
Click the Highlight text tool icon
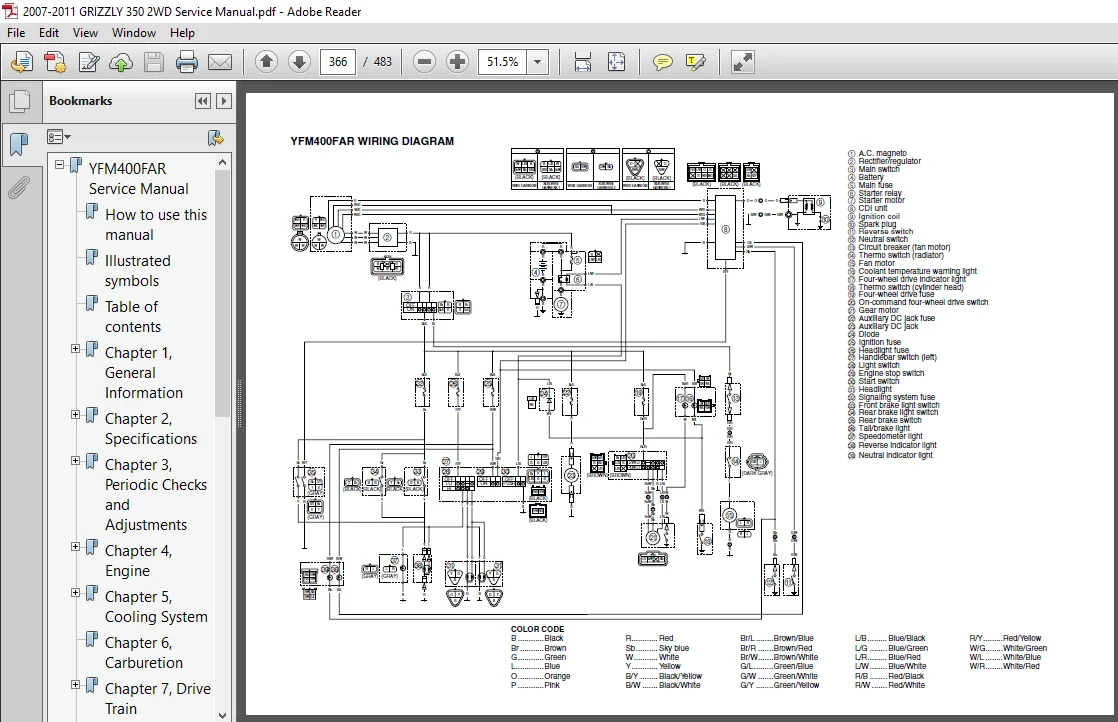695,62
